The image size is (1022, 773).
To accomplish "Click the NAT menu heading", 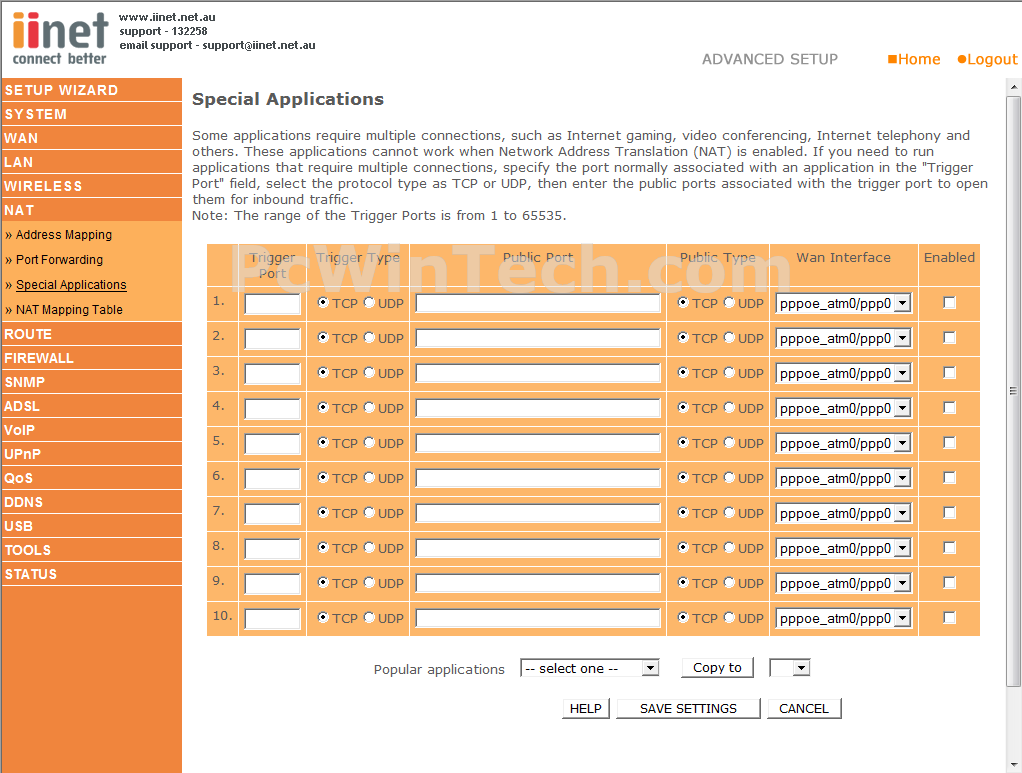I will tap(91, 211).
